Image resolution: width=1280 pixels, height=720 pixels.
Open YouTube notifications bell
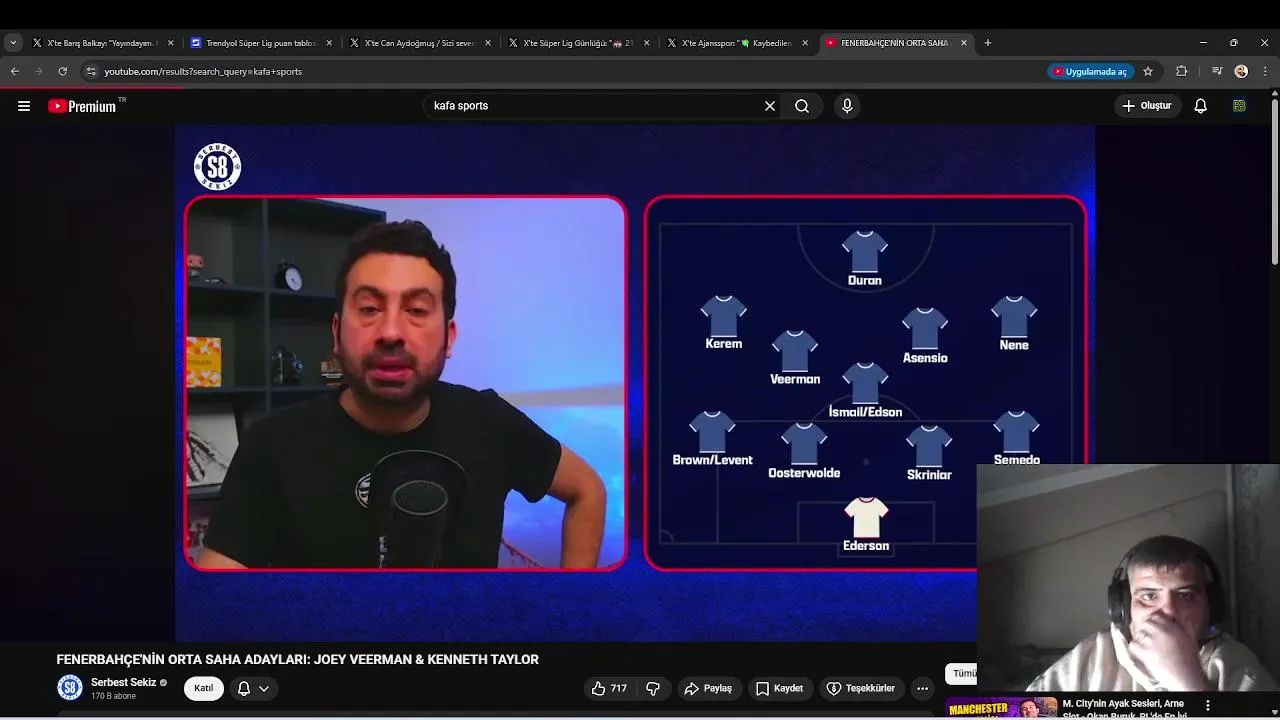[x=1201, y=106]
